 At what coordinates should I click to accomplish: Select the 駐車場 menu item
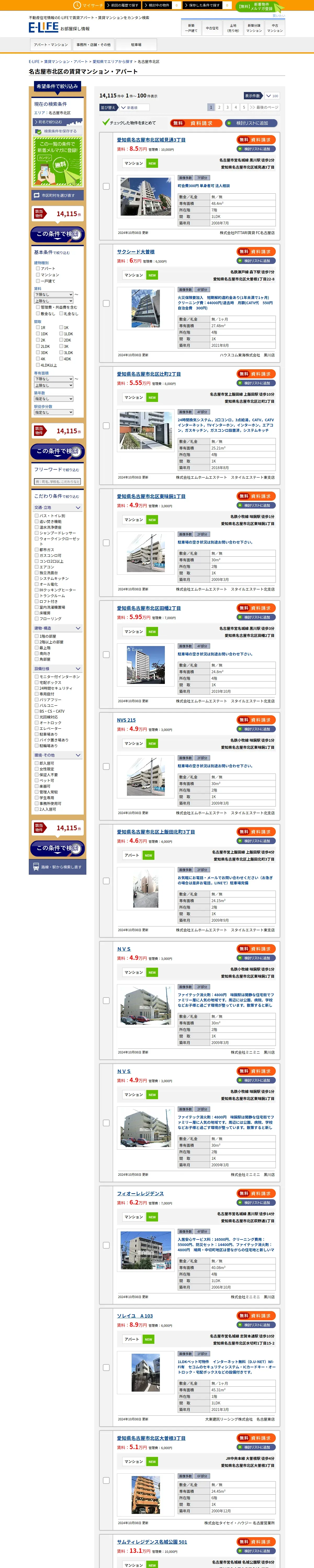point(136,44)
